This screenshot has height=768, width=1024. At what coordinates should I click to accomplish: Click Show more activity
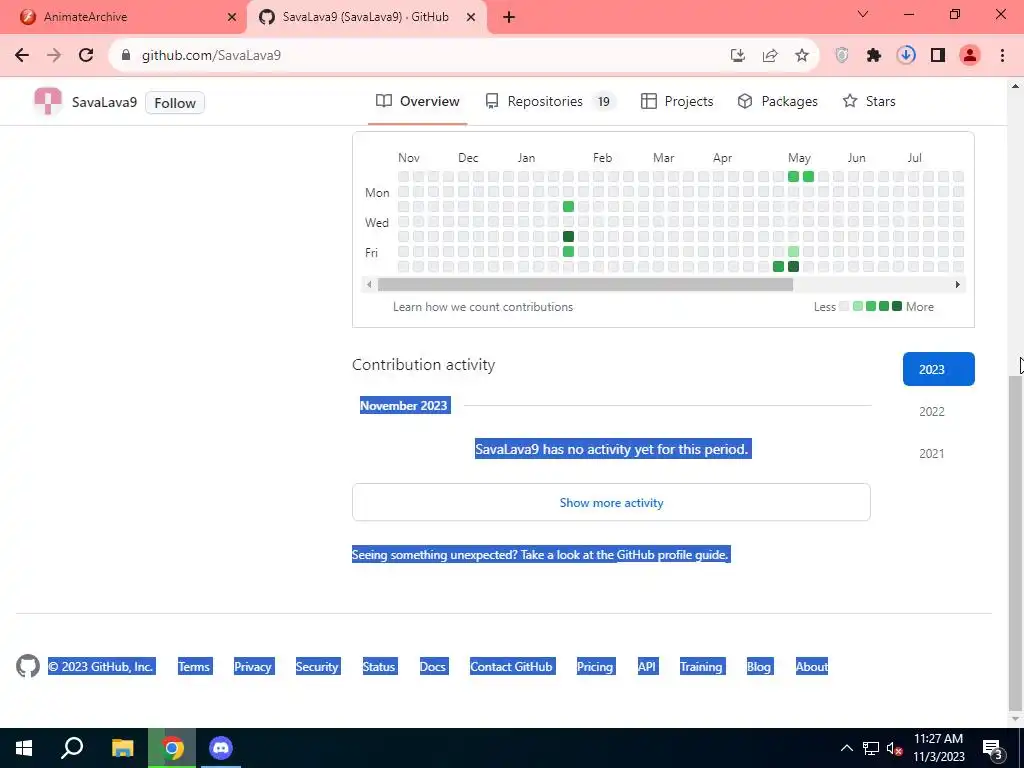click(x=611, y=502)
